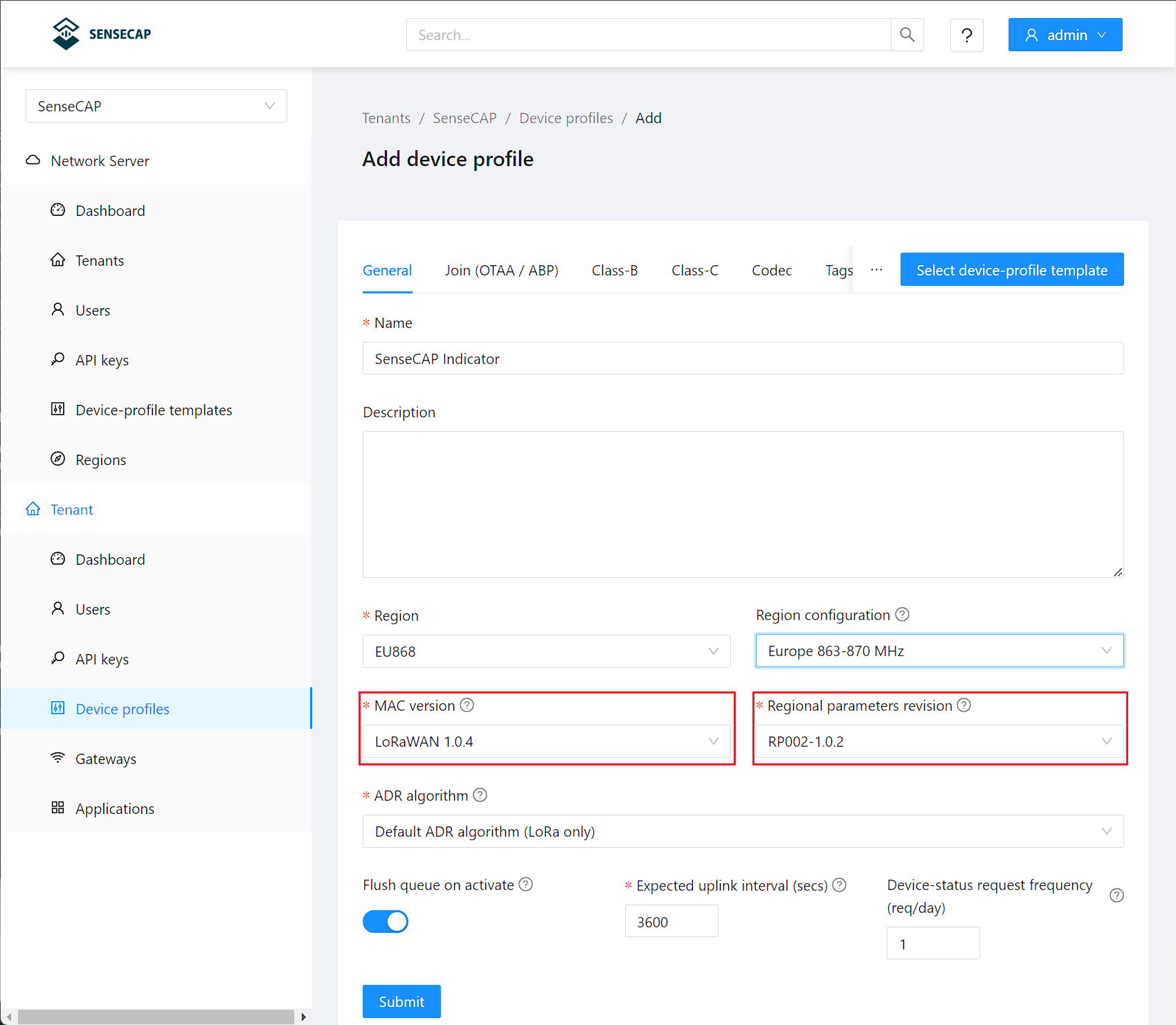Click the Applications grid icon
This screenshot has width=1176, height=1025.
pyautogui.click(x=58, y=808)
